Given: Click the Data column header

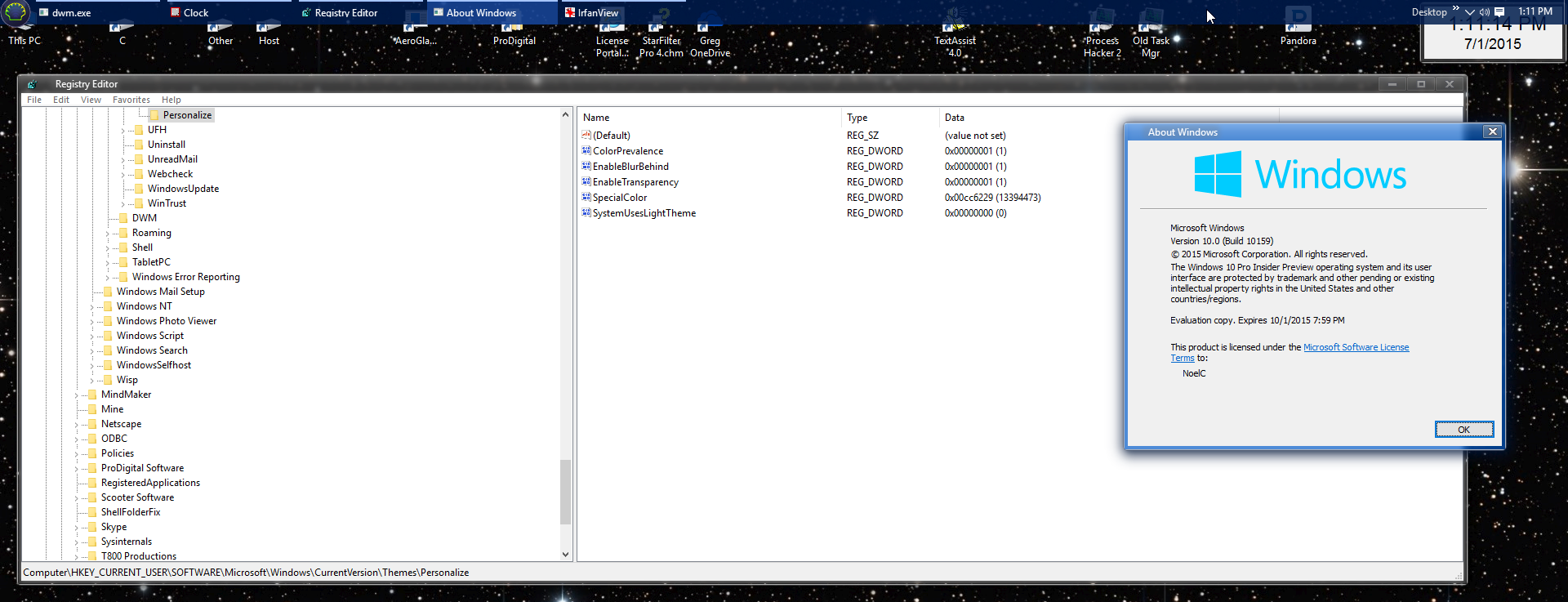Looking at the screenshot, I should point(1109,118).
